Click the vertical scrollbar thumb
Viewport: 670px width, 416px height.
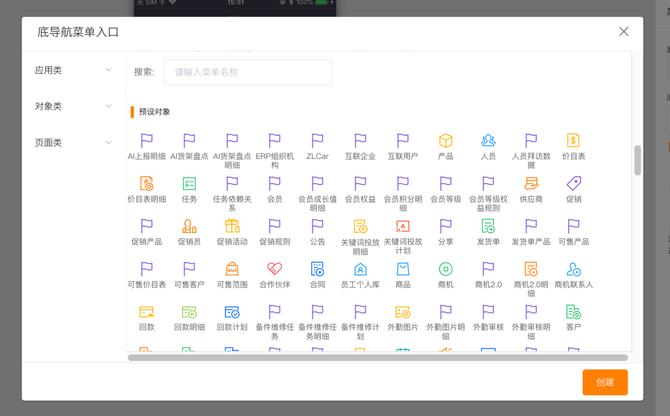pyautogui.click(x=637, y=160)
